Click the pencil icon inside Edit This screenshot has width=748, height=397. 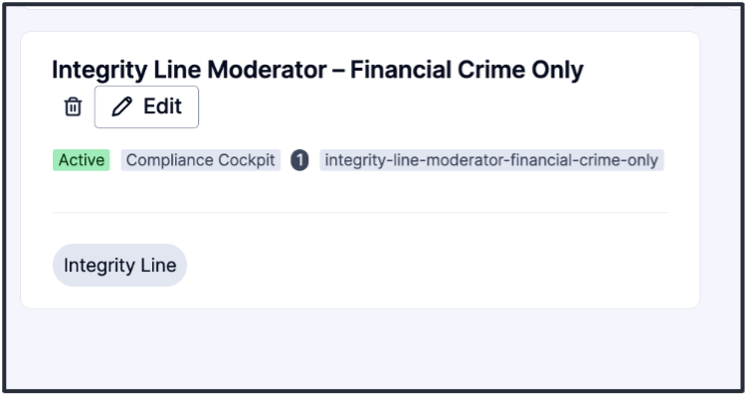pos(122,106)
